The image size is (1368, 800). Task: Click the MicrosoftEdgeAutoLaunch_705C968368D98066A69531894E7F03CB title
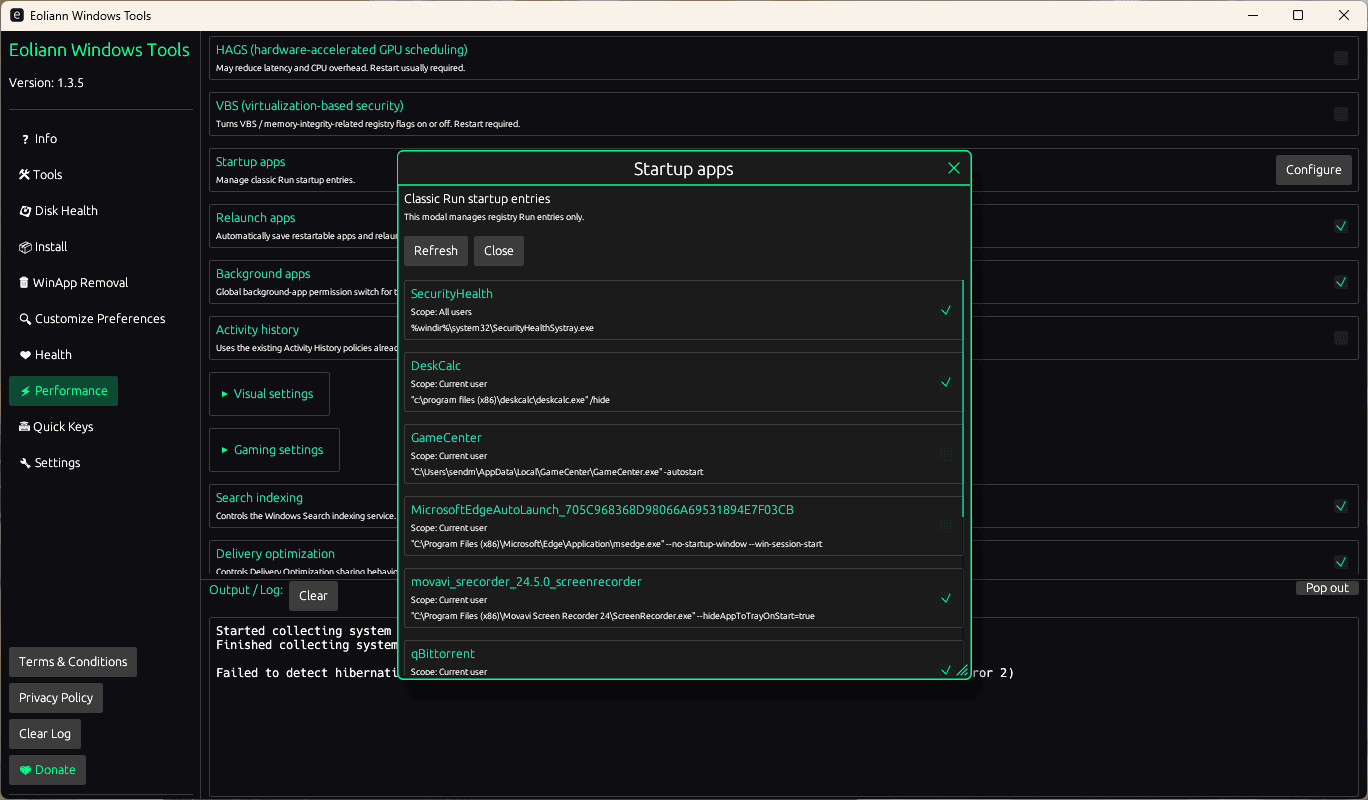click(x=602, y=510)
